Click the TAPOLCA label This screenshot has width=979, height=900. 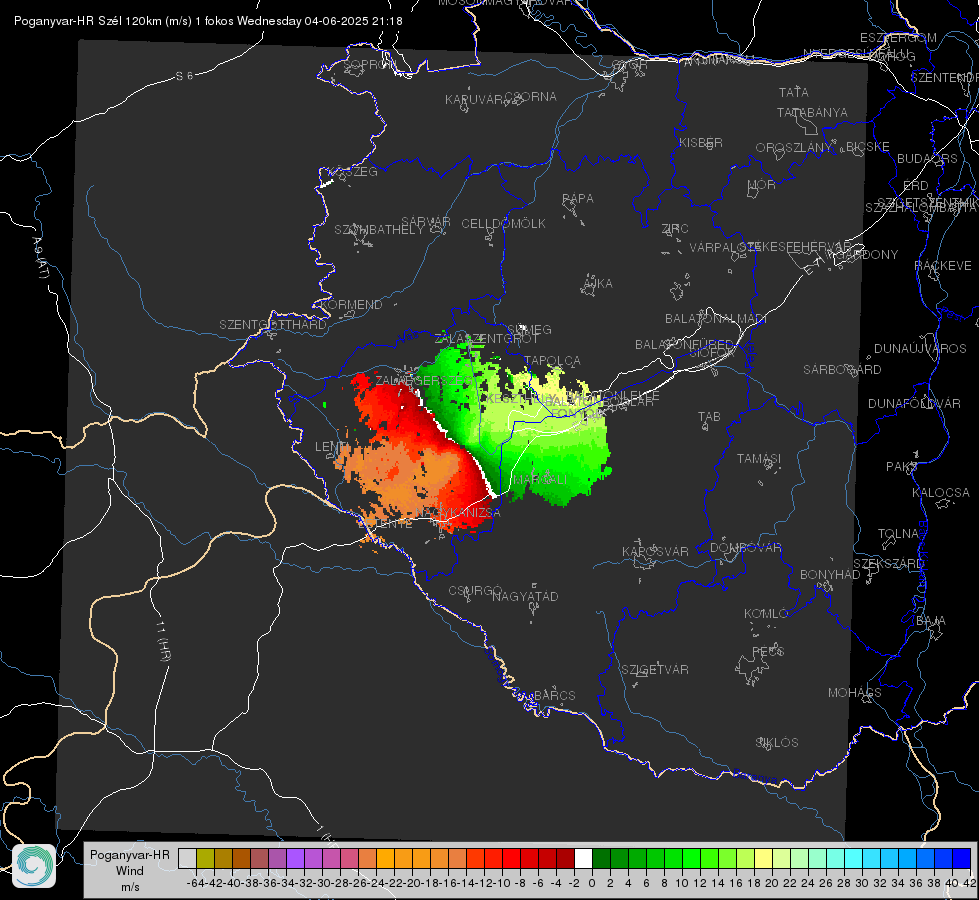[552, 360]
